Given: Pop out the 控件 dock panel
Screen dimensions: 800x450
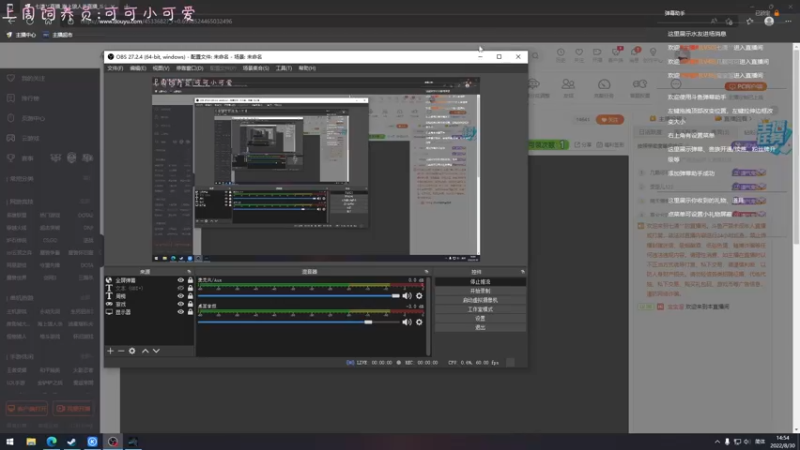Looking at the screenshot, I should point(522,272).
